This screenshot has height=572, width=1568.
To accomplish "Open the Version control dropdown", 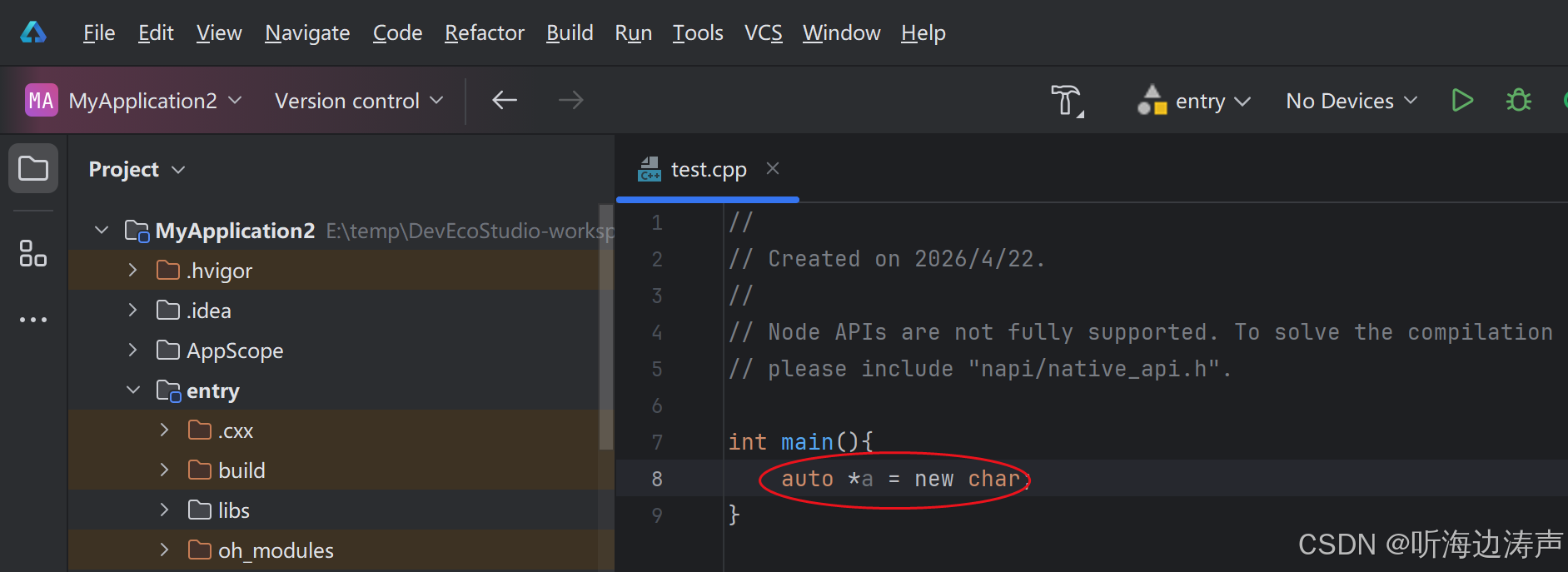I will pos(359,101).
